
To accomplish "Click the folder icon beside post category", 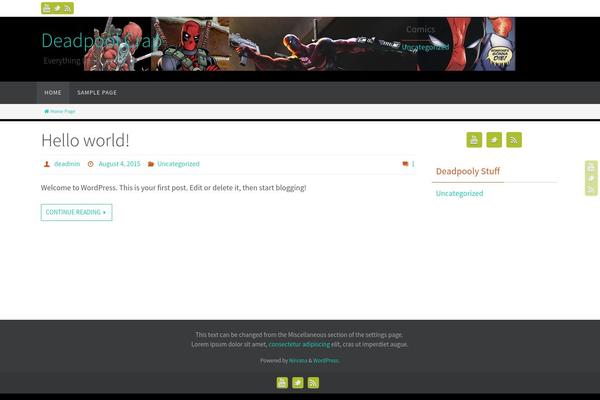I will pos(151,164).
